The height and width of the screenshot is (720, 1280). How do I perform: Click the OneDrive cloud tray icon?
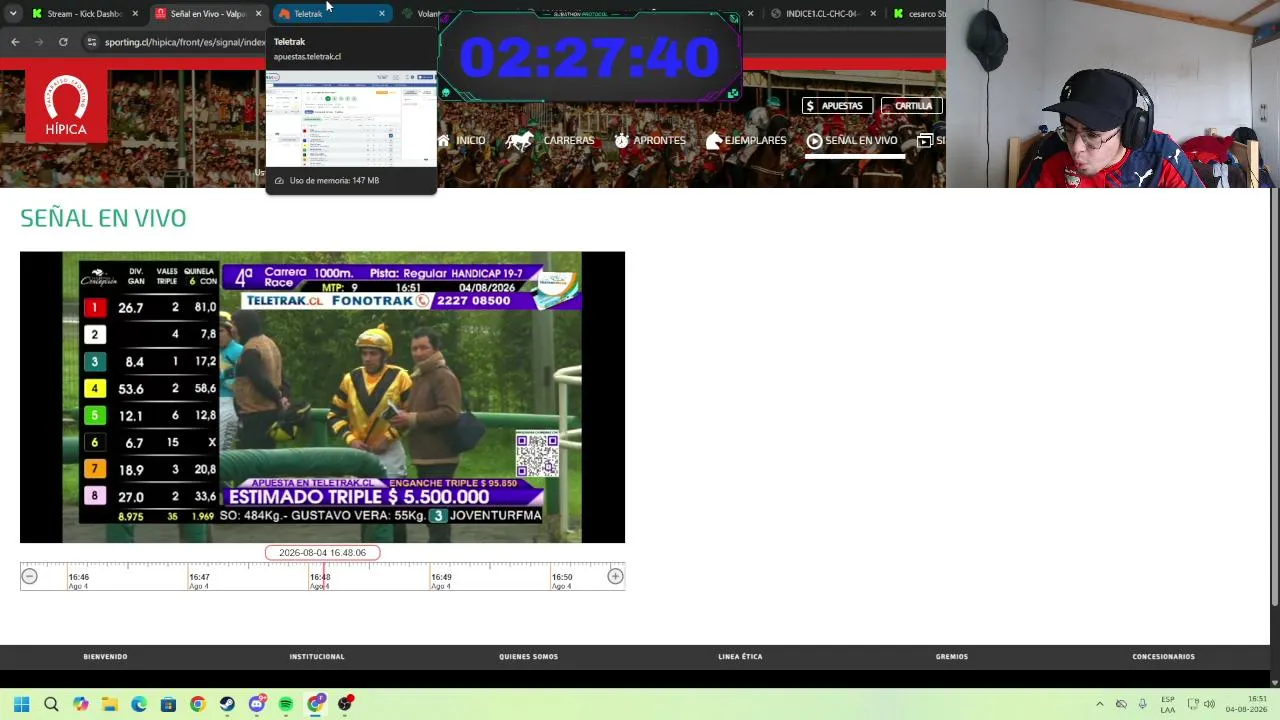click(x=1121, y=704)
